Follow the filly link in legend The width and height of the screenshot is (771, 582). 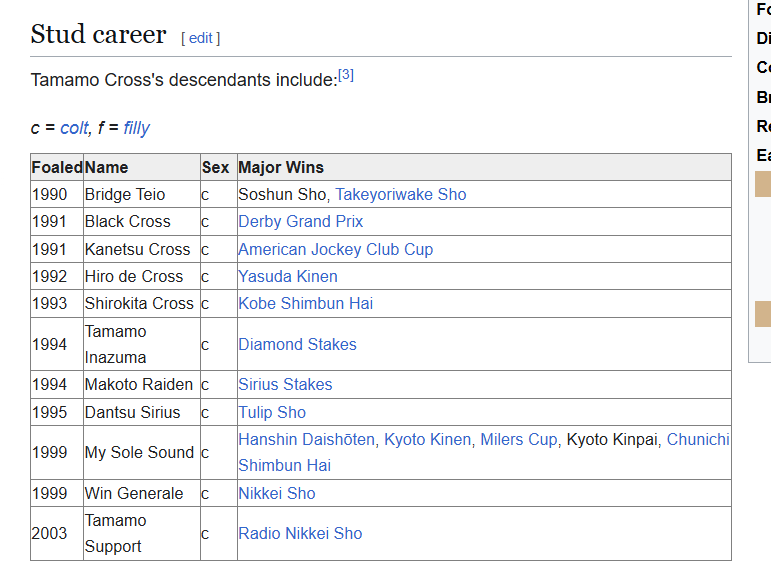point(137,128)
